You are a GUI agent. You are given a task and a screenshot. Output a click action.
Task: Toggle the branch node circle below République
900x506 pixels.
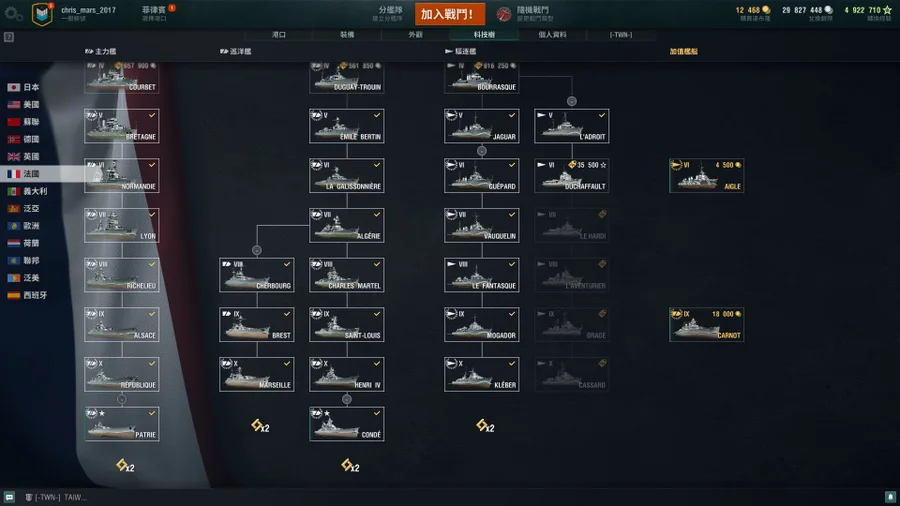click(122, 399)
